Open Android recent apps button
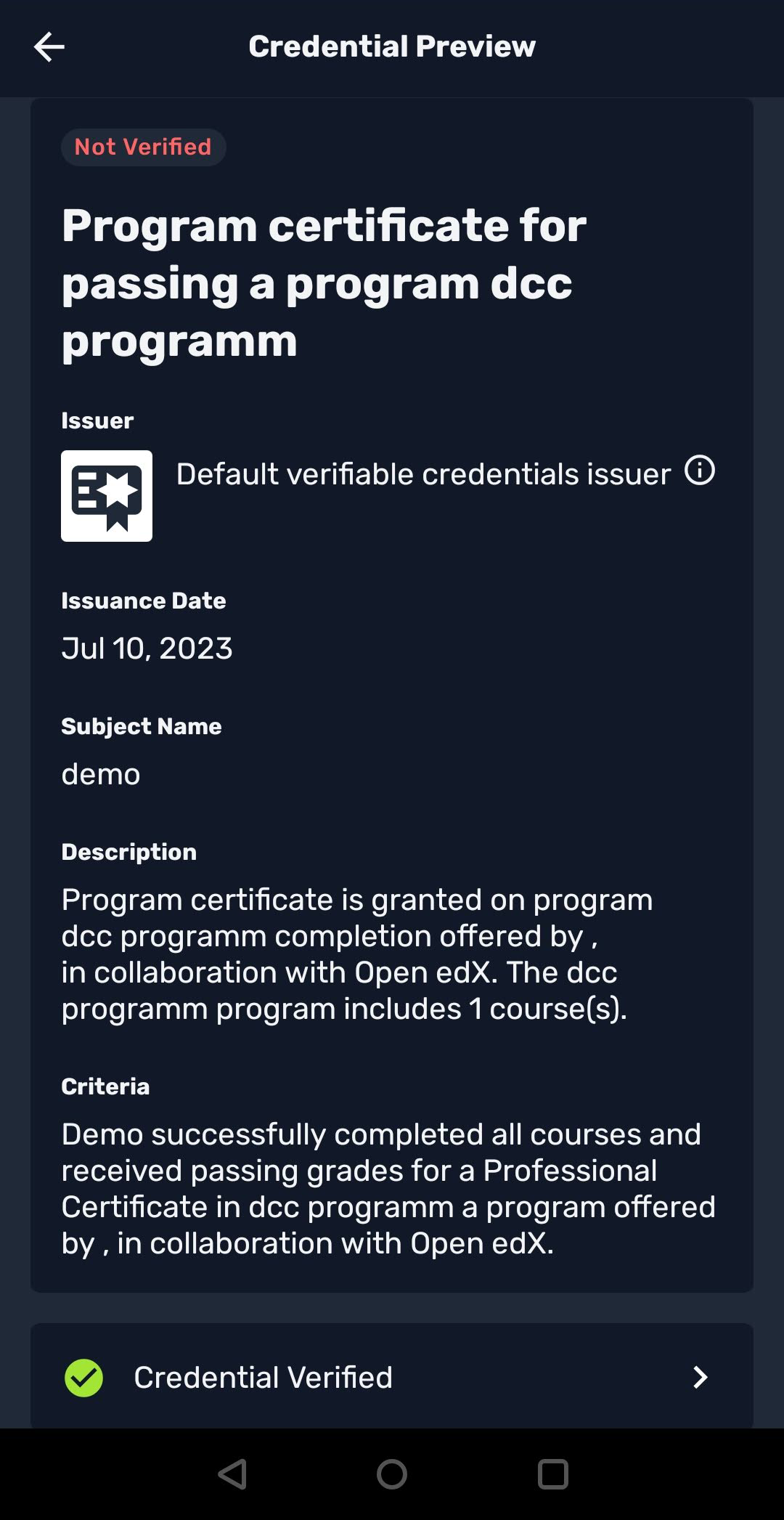 click(552, 1474)
